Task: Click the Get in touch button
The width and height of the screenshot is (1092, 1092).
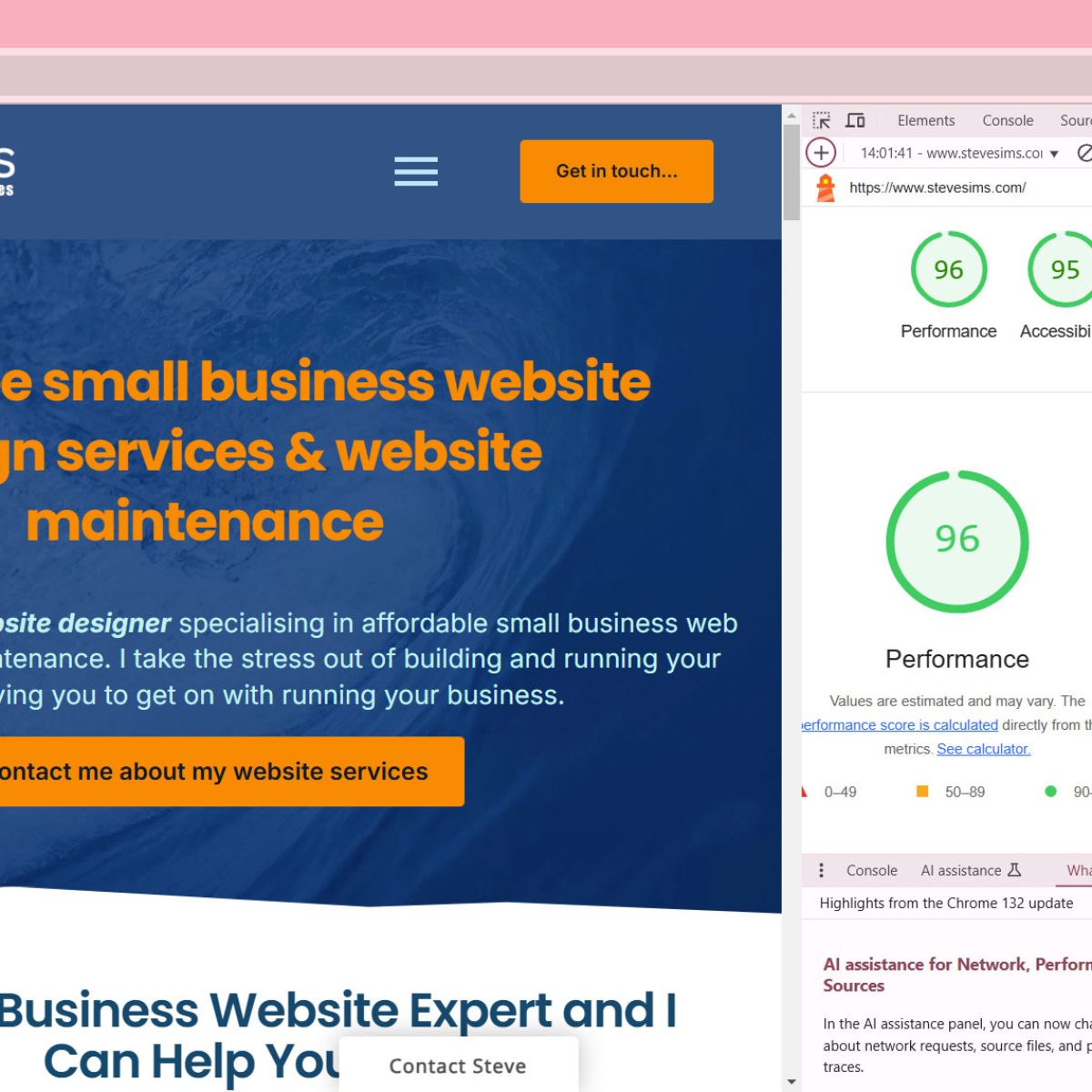Action: point(617,171)
